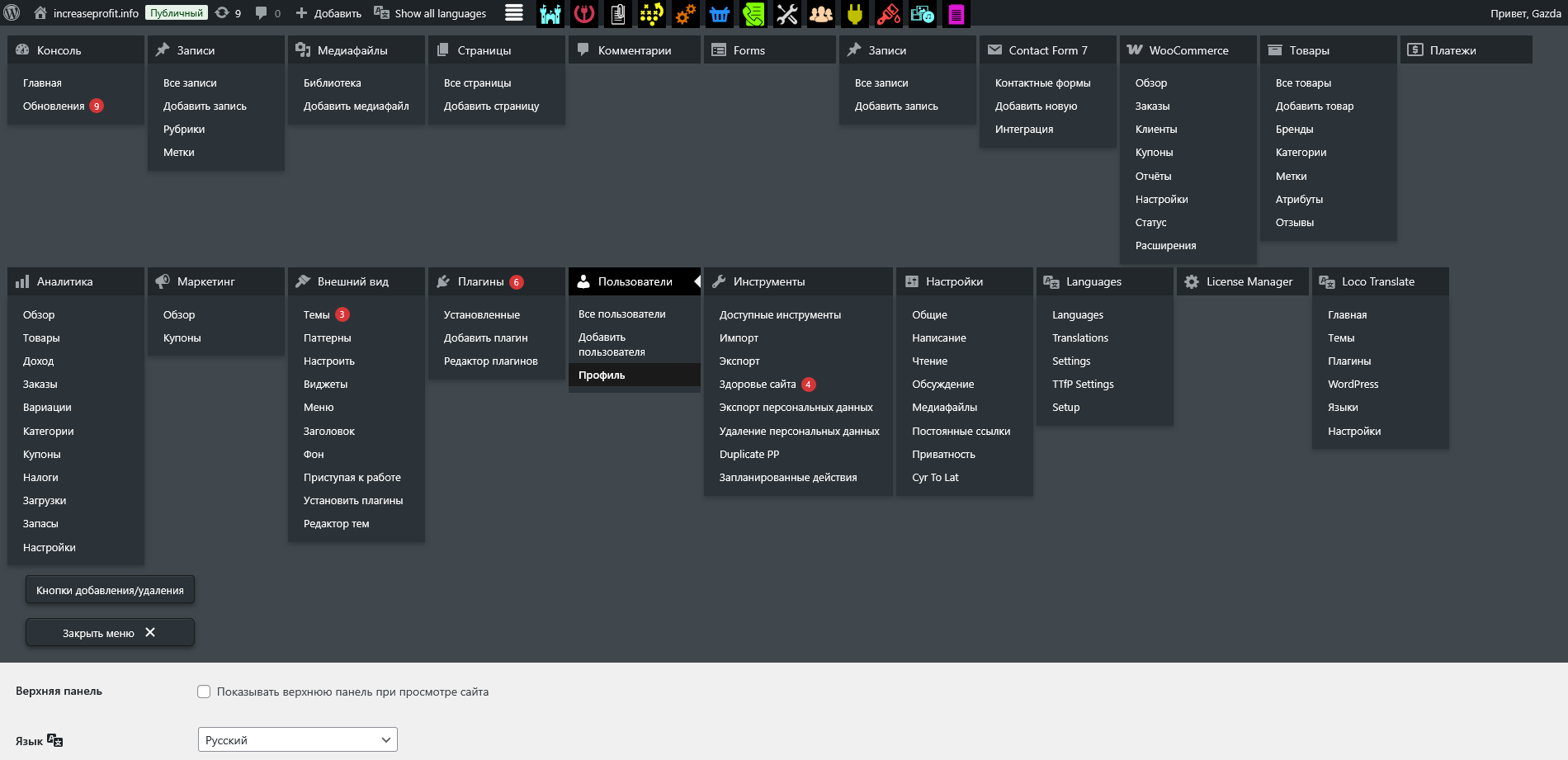Viewport: 1568px width, 760px height.
Task: Click the gear icon beside License Manager
Action: pos(1192,281)
